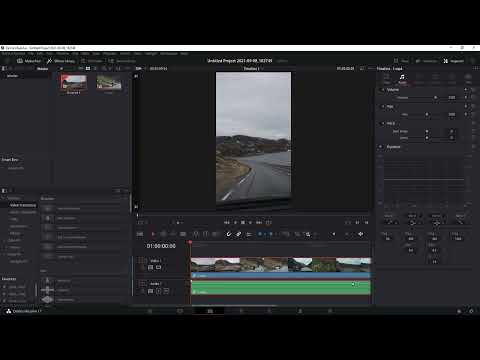Switch to the Color page
480x360 pixels.
click(269, 311)
